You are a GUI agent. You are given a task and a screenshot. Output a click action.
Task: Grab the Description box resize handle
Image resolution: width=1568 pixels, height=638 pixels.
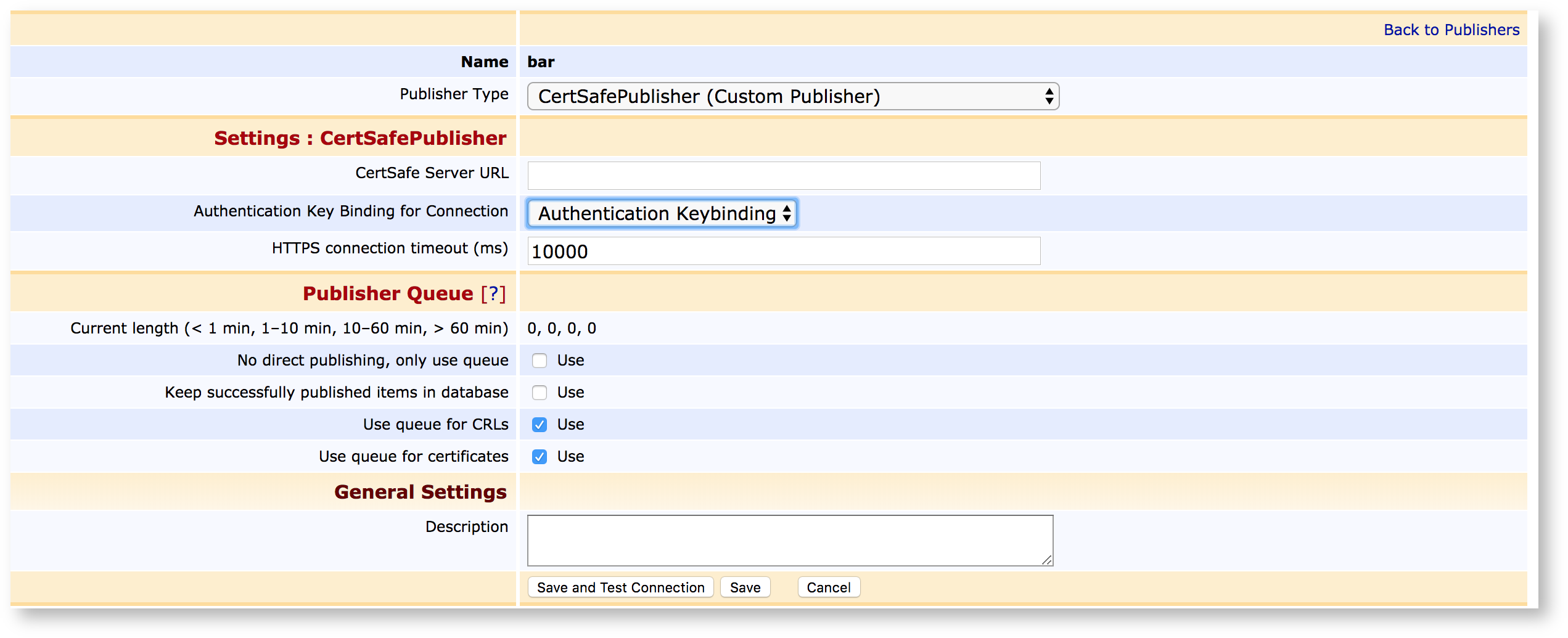(x=1046, y=559)
